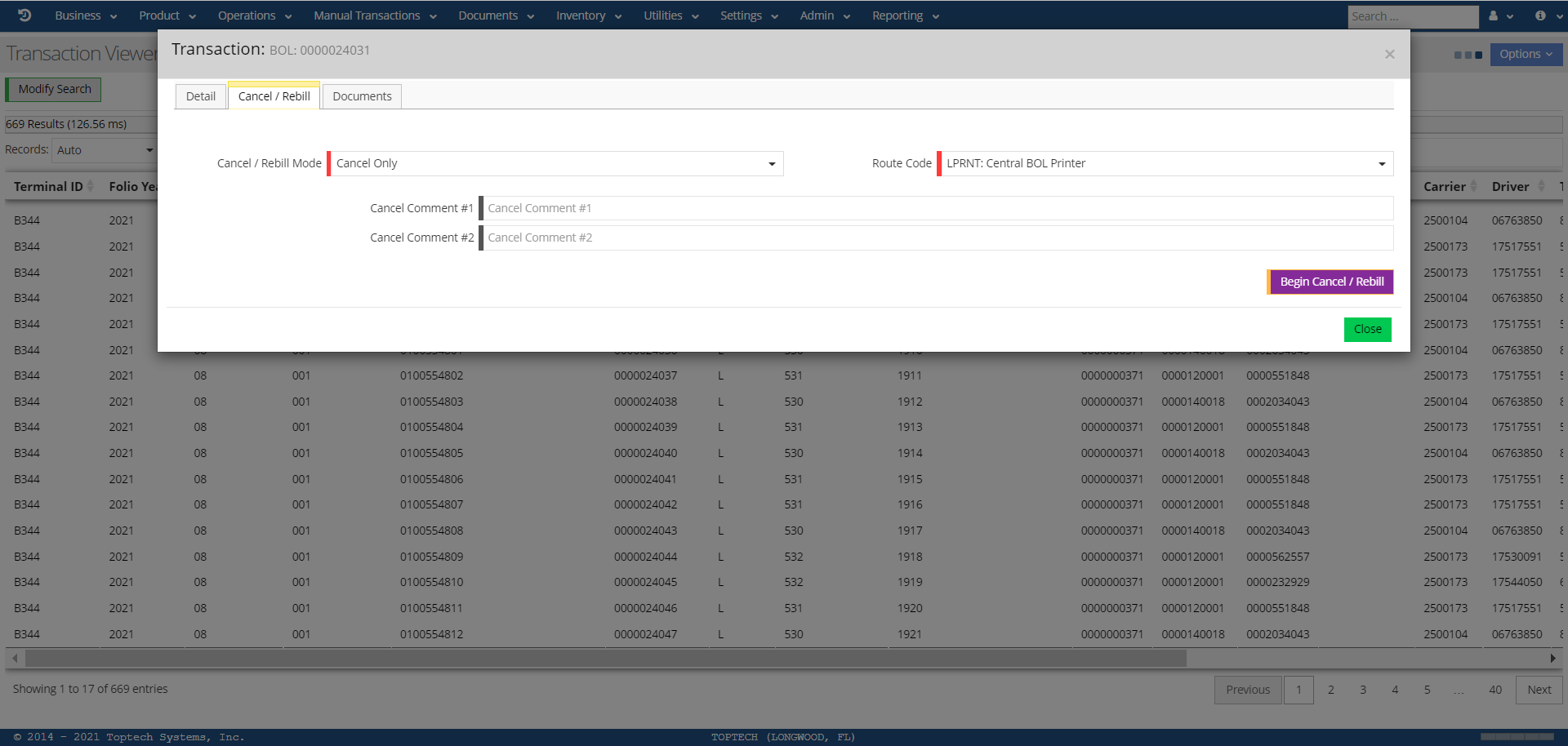Screen dimensions: 1568x746
Task: Switch to the Documents tab
Action: click(362, 96)
